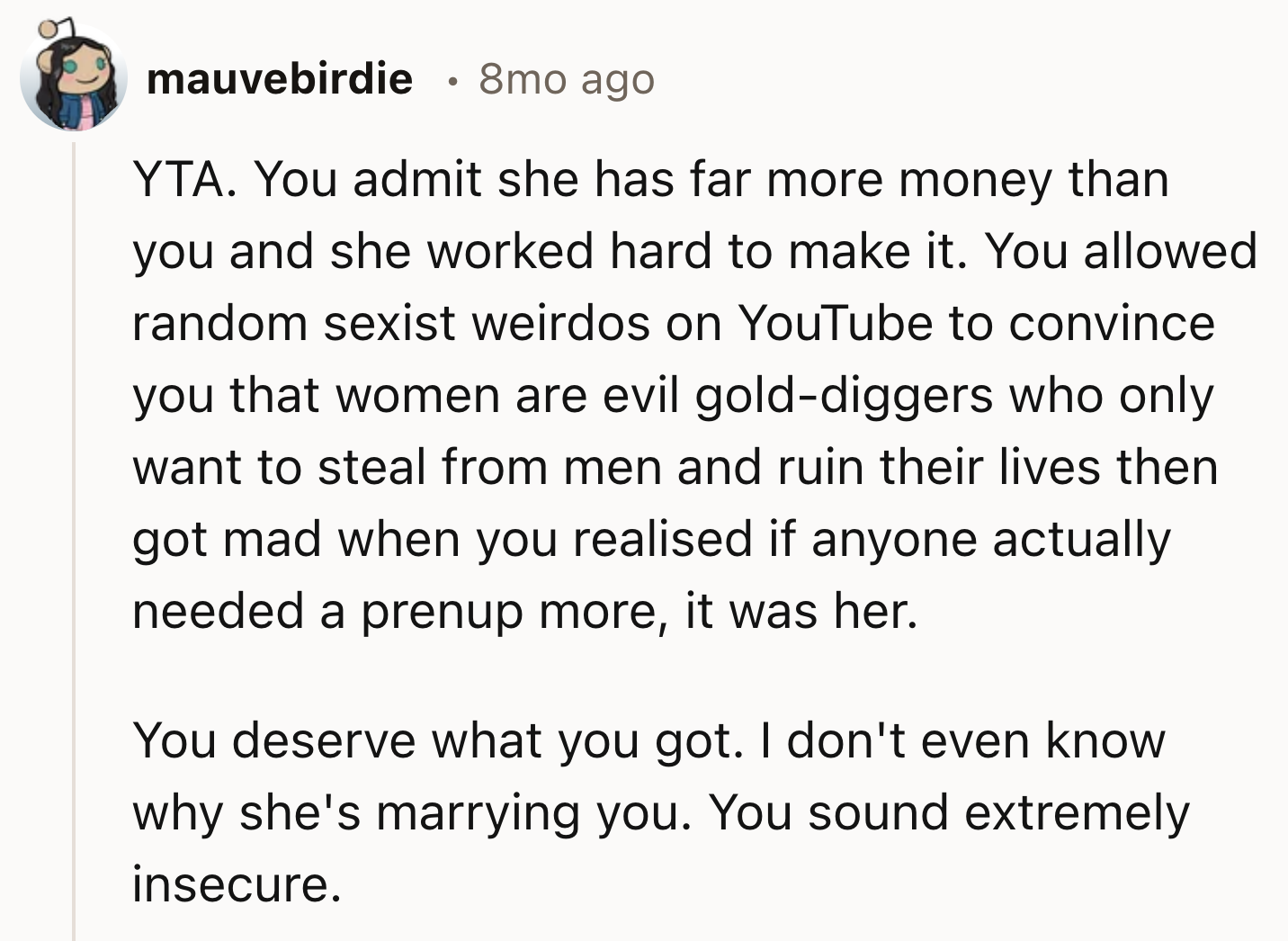
Task: Click the word "marrying" in the second paragraph
Action: (x=478, y=813)
